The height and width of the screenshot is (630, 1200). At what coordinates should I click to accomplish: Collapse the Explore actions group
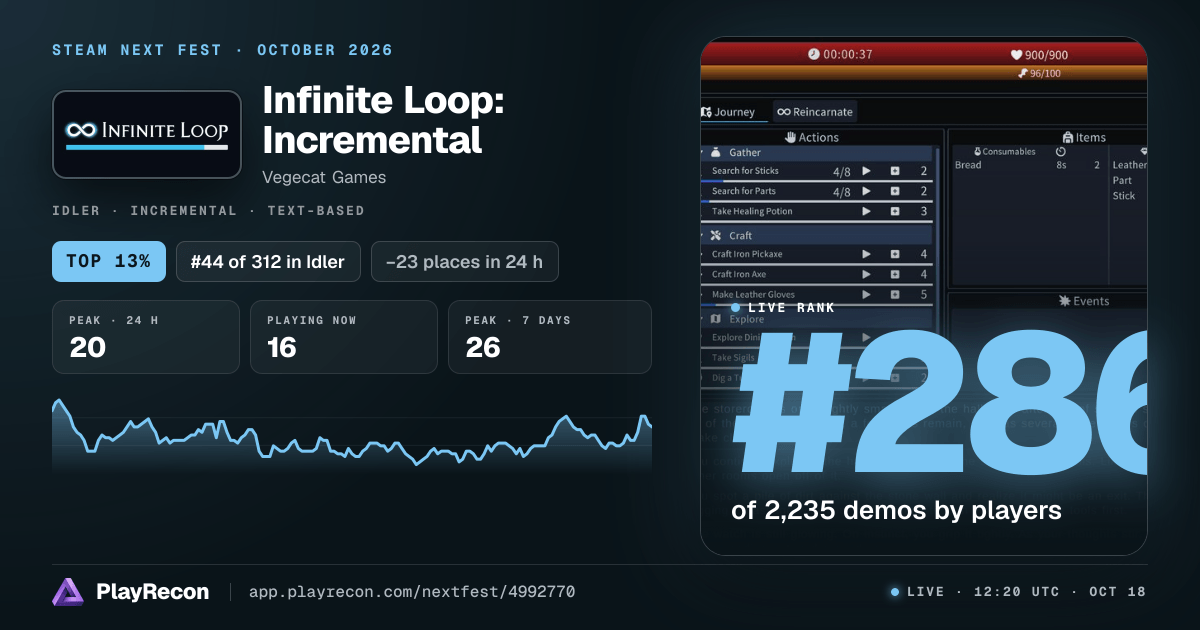coord(703,319)
